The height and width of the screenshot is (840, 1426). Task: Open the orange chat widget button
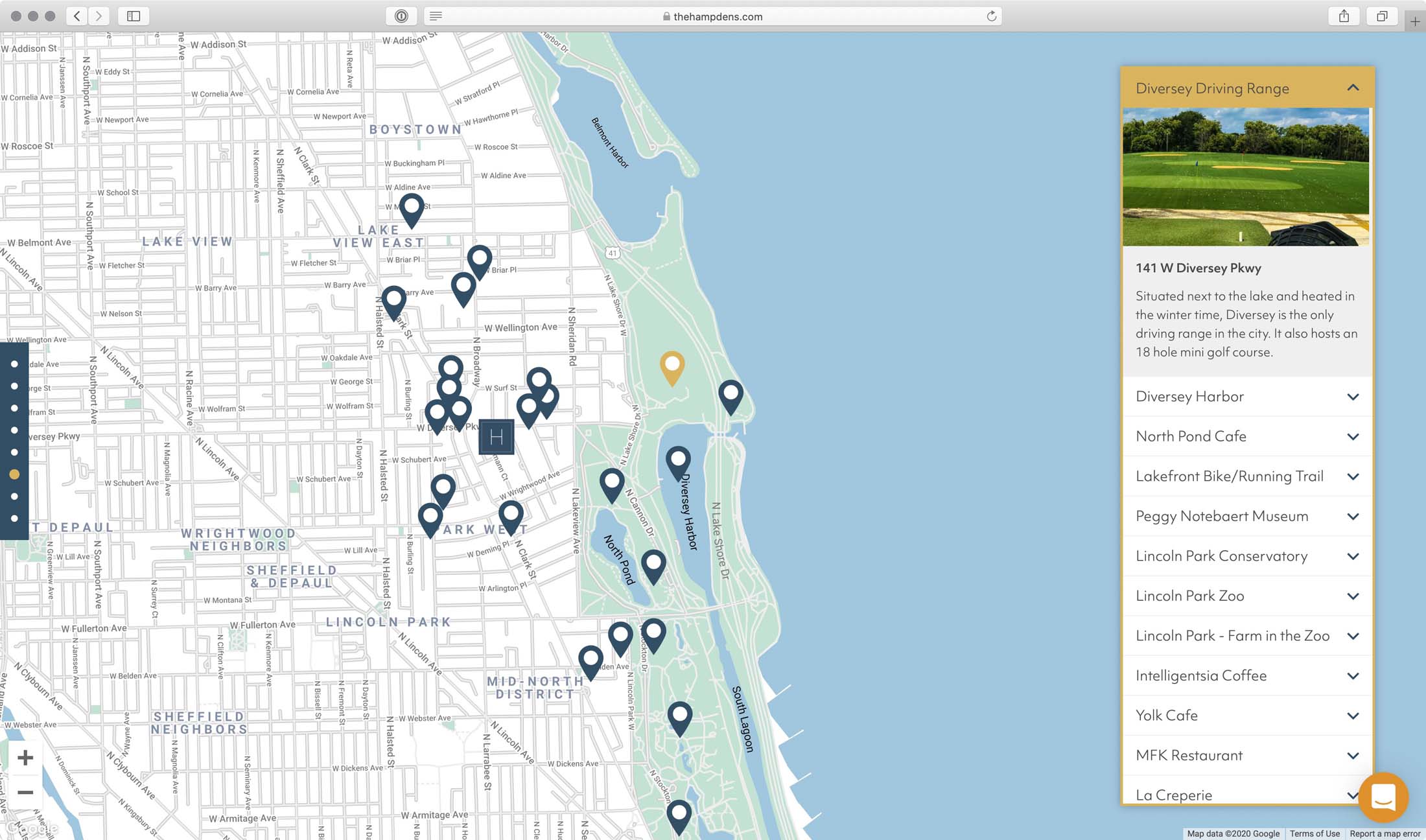pyautogui.click(x=1383, y=797)
